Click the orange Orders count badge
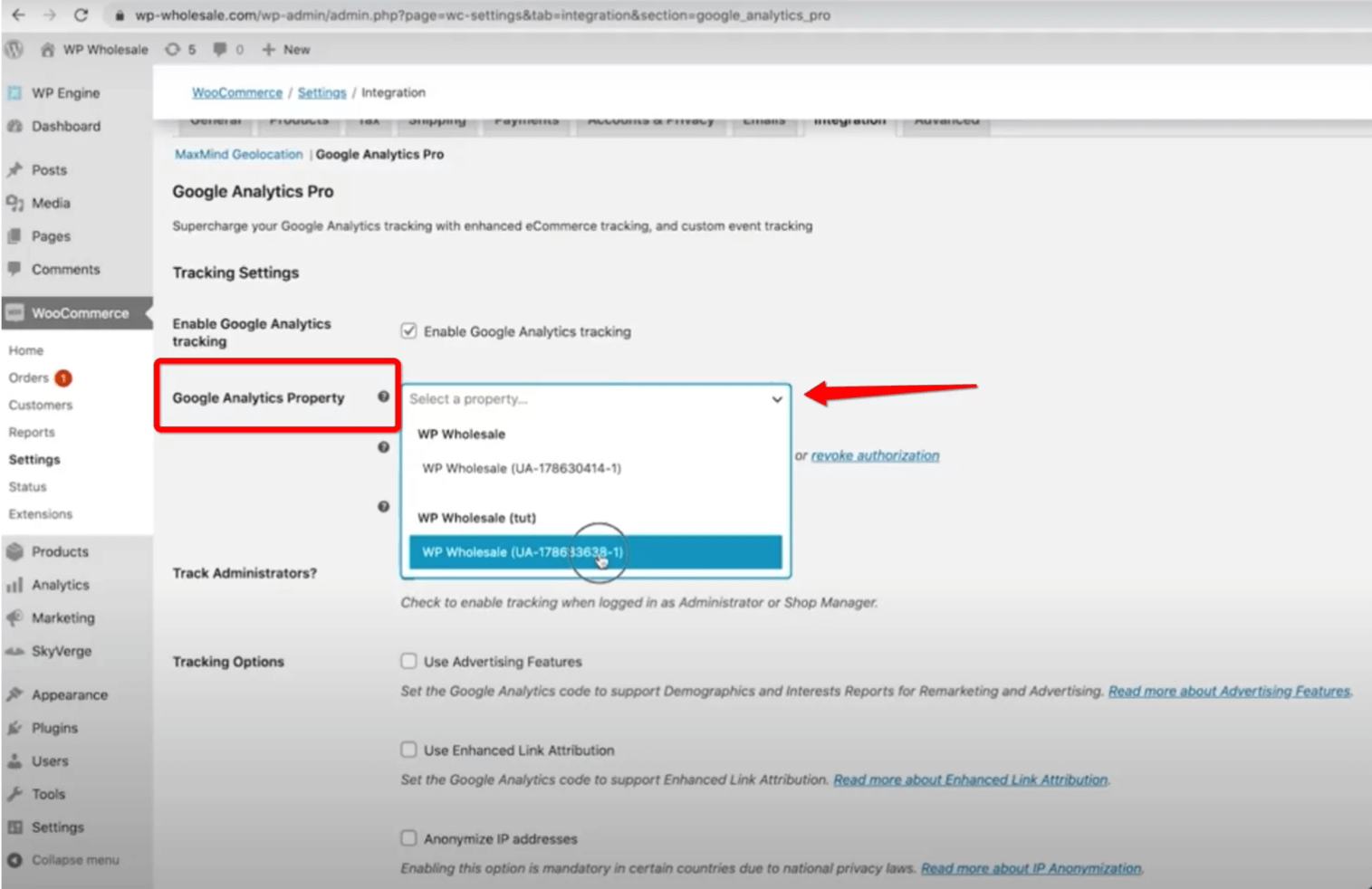 63,378
